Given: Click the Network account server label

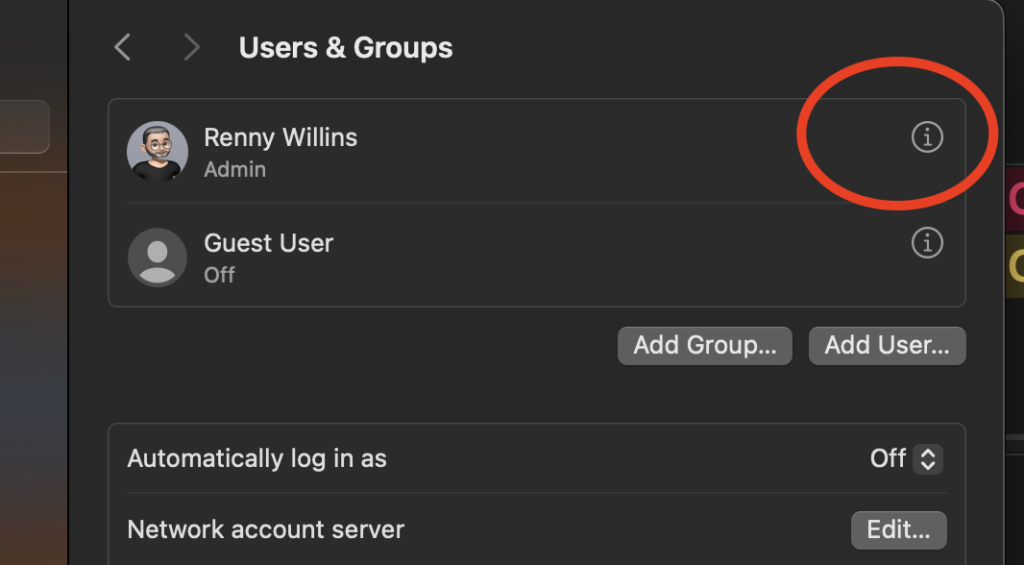Looking at the screenshot, I should [266, 530].
